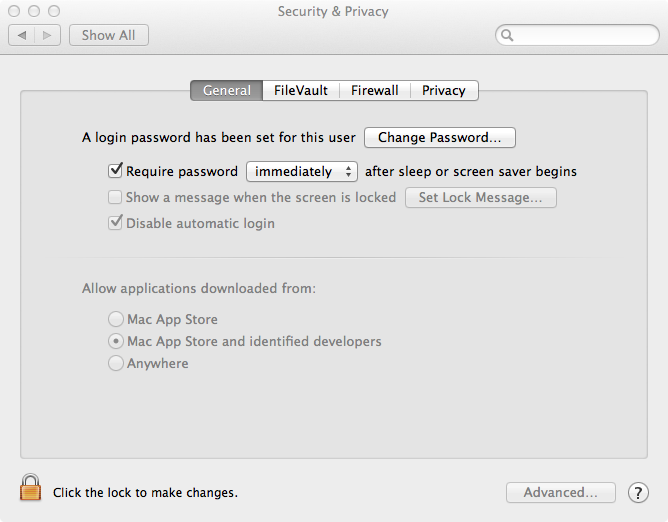Open the help question mark button
Image resolution: width=668 pixels, height=522 pixels.
point(638,493)
